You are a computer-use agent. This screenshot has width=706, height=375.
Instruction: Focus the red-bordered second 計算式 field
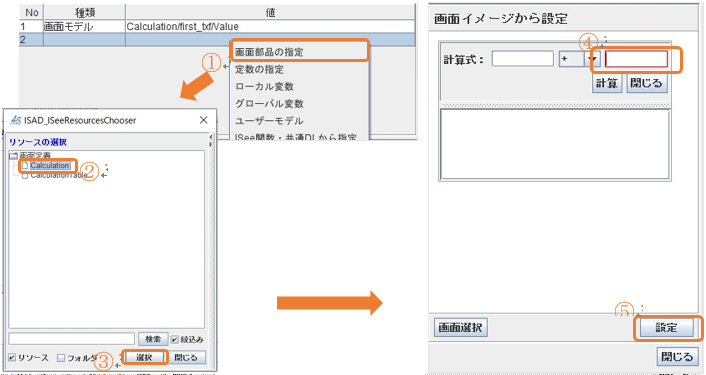pos(636,59)
